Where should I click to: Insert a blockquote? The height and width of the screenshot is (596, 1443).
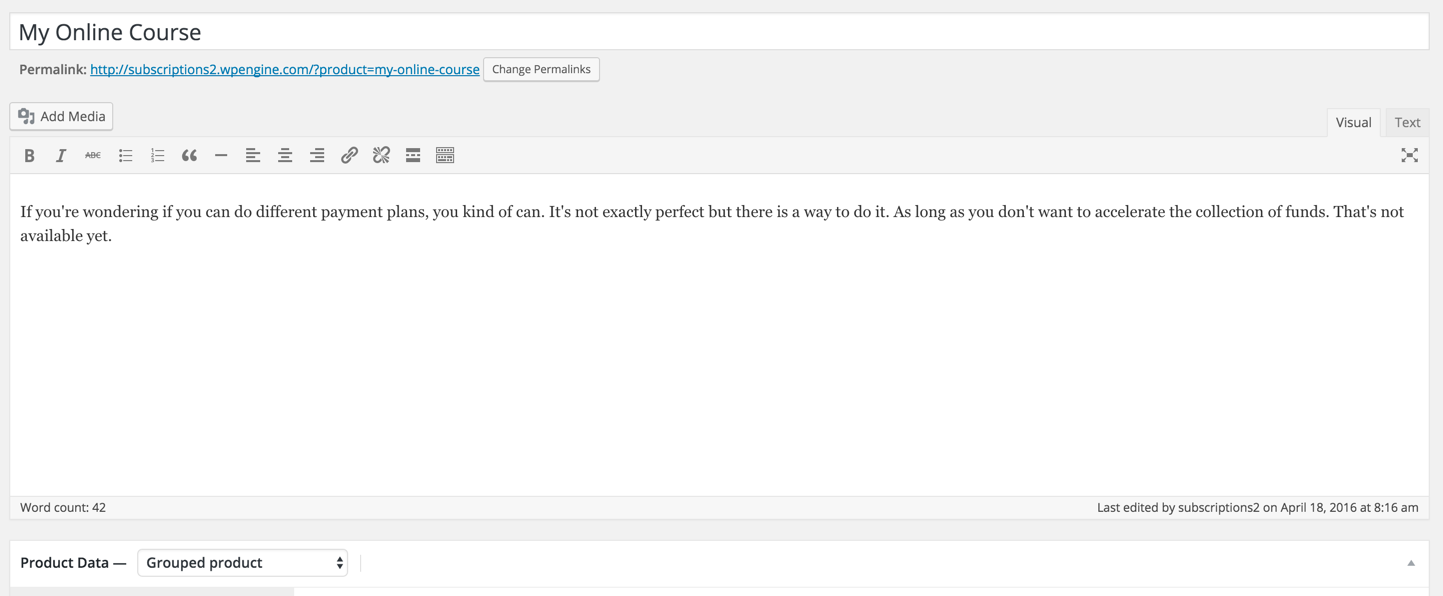pyautogui.click(x=189, y=156)
